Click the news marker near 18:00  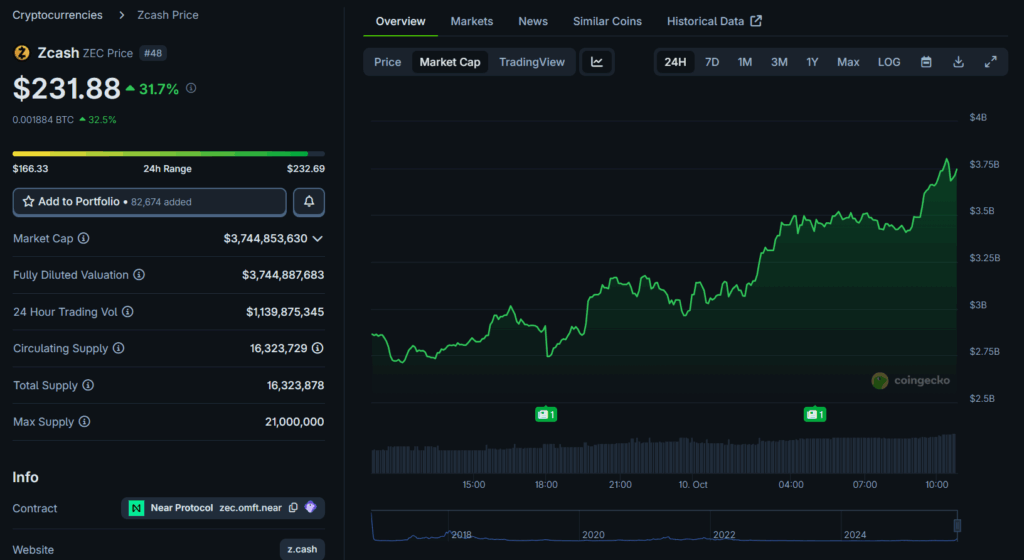pos(546,414)
